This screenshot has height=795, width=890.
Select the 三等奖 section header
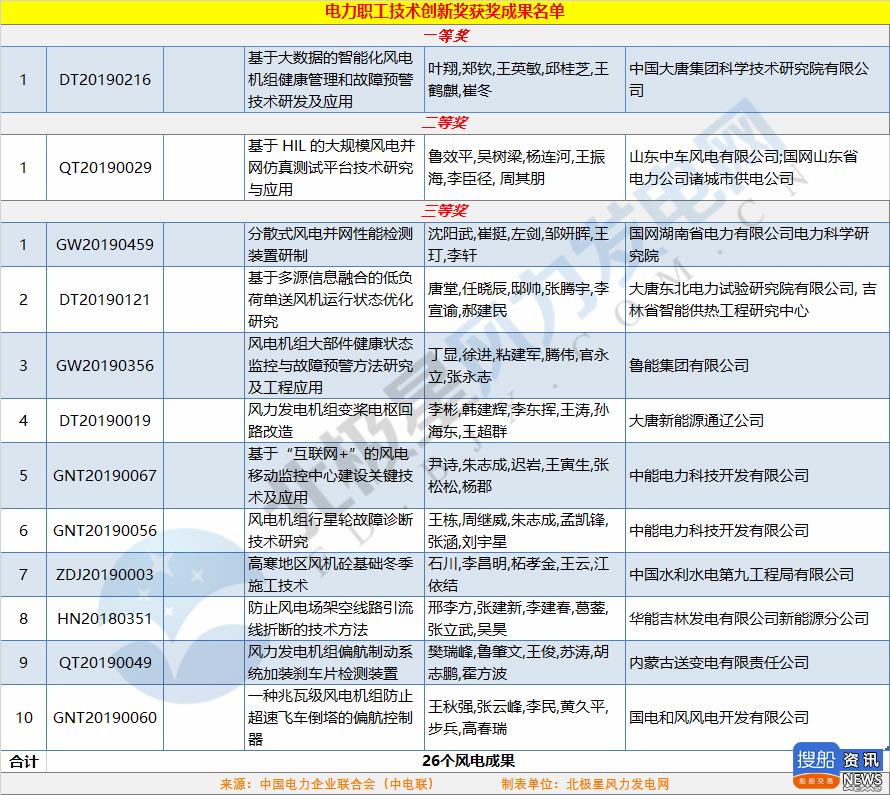(444, 211)
